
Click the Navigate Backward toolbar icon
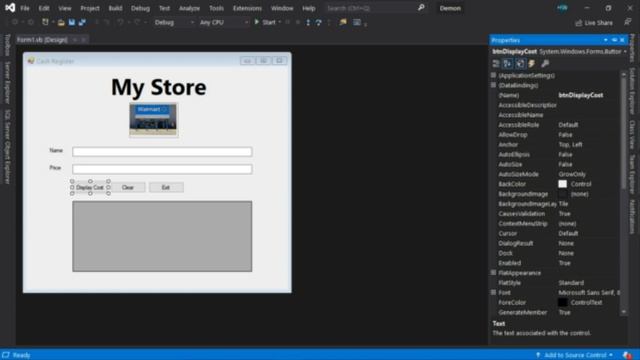15,22
